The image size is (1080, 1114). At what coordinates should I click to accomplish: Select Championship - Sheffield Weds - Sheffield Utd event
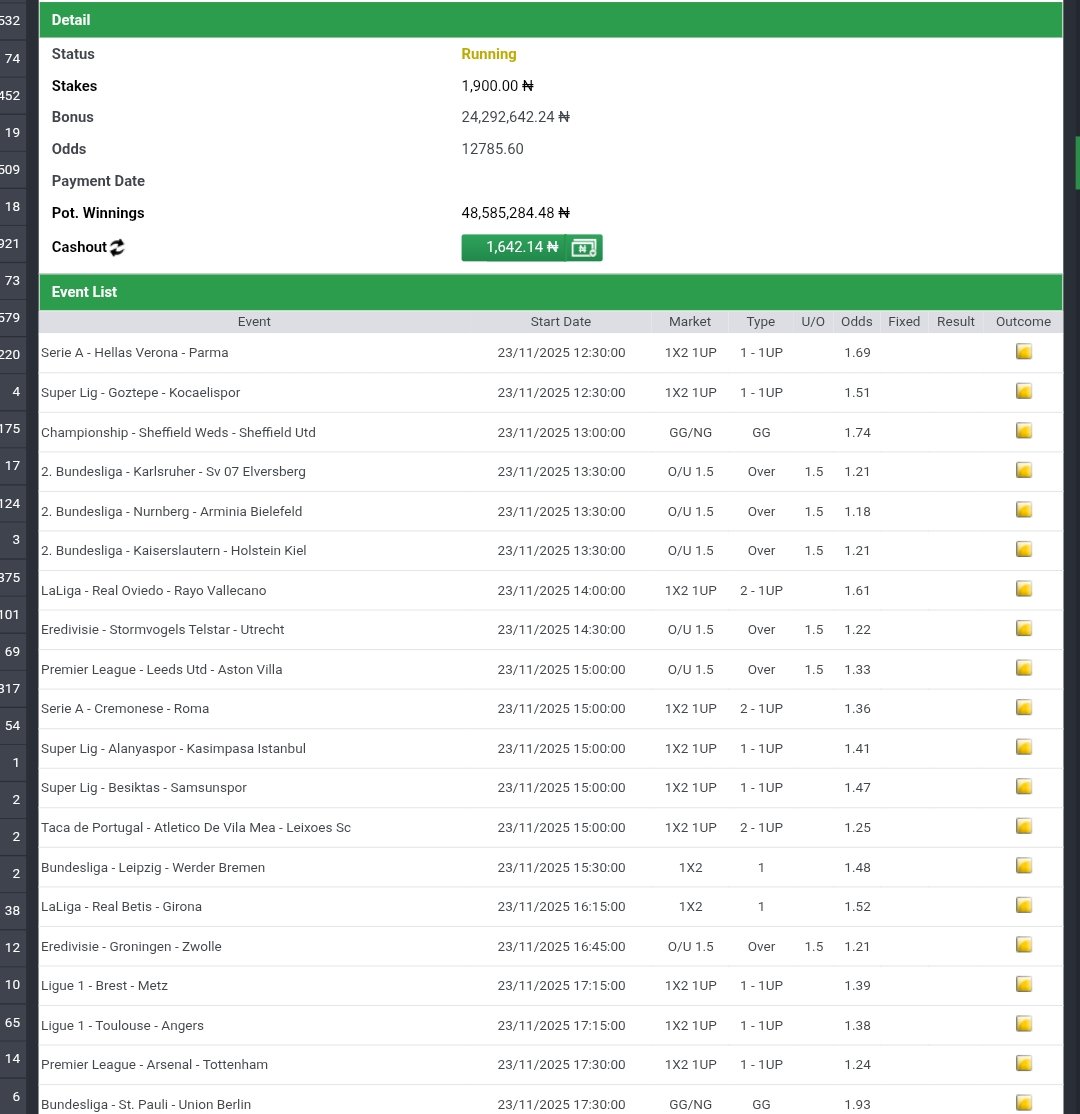pyautogui.click(x=178, y=432)
